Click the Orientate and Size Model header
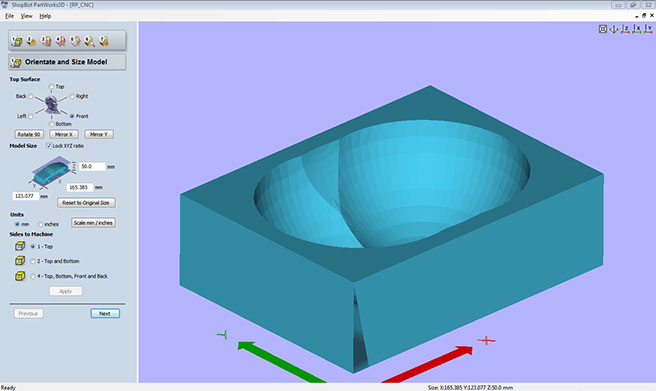This screenshot has height=391, width=656. point(67,62)
